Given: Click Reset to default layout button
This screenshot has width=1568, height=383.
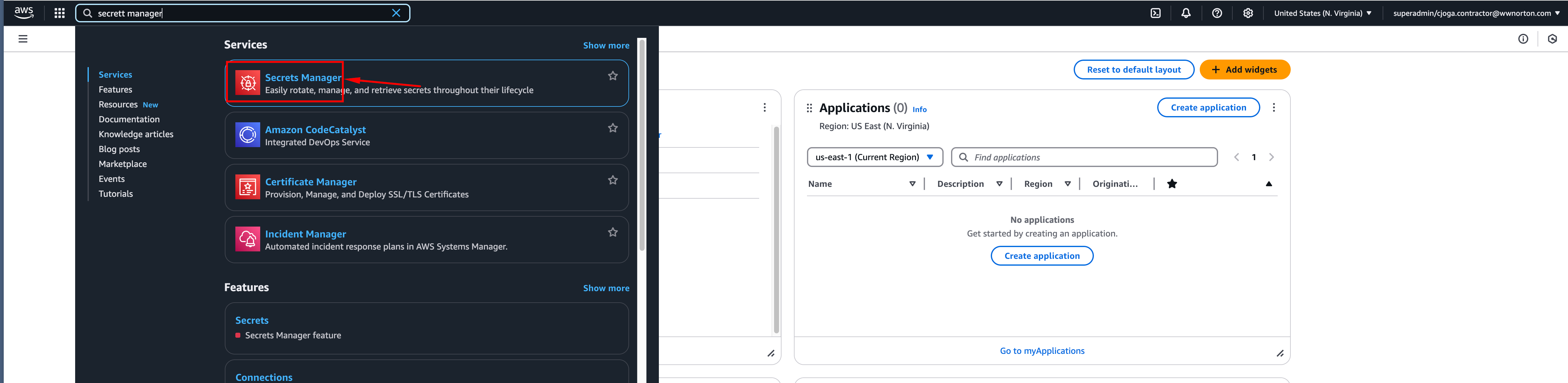Looking at the screenshot, I should pos(1133,70).
